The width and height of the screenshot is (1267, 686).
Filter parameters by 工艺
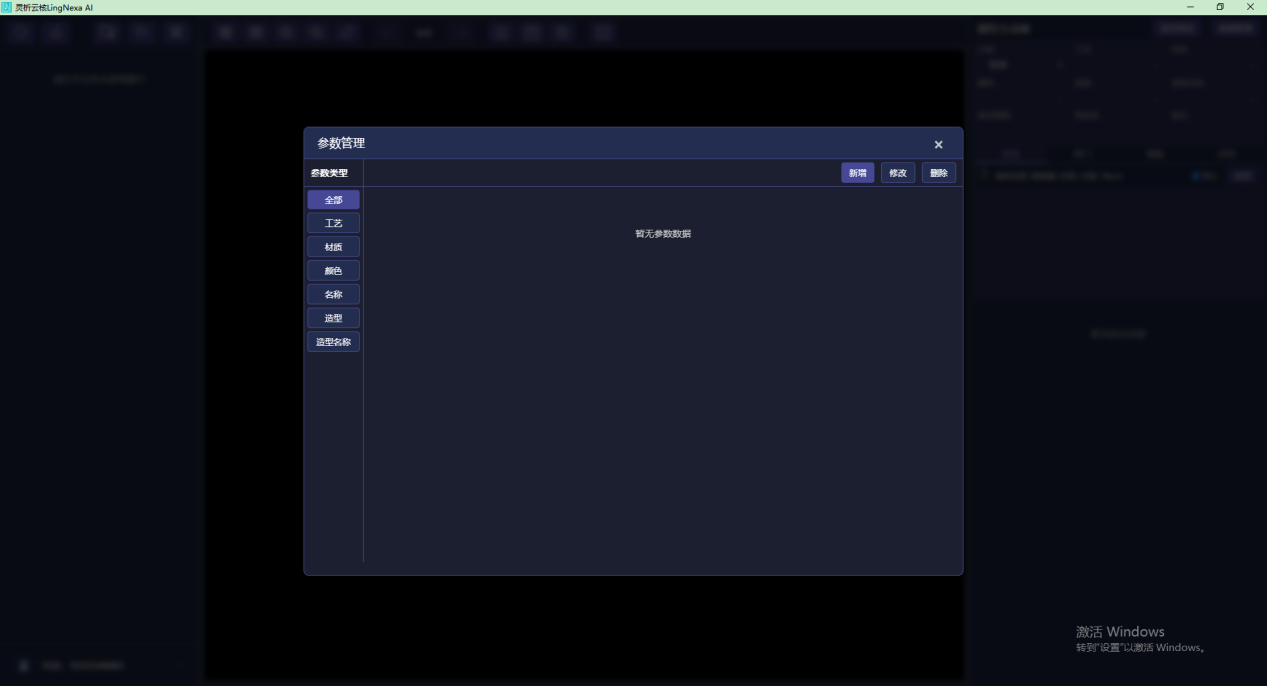point(333,223)
